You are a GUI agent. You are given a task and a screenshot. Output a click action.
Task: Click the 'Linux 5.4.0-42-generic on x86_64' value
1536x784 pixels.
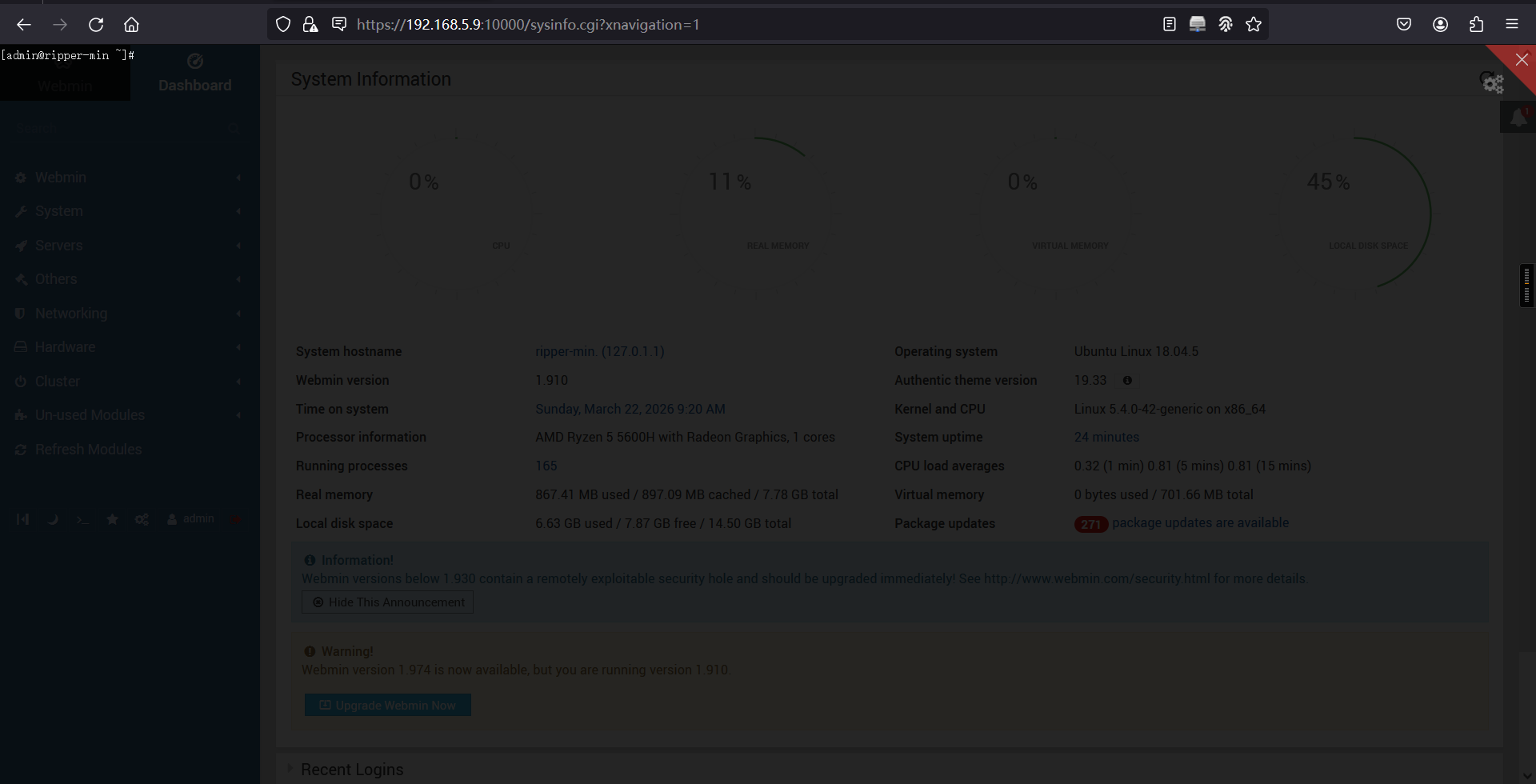(x=1170, y=409)
